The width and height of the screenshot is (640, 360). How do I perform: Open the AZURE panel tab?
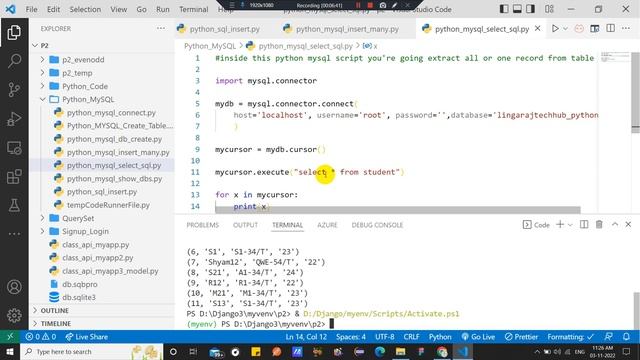coord(327,225)
